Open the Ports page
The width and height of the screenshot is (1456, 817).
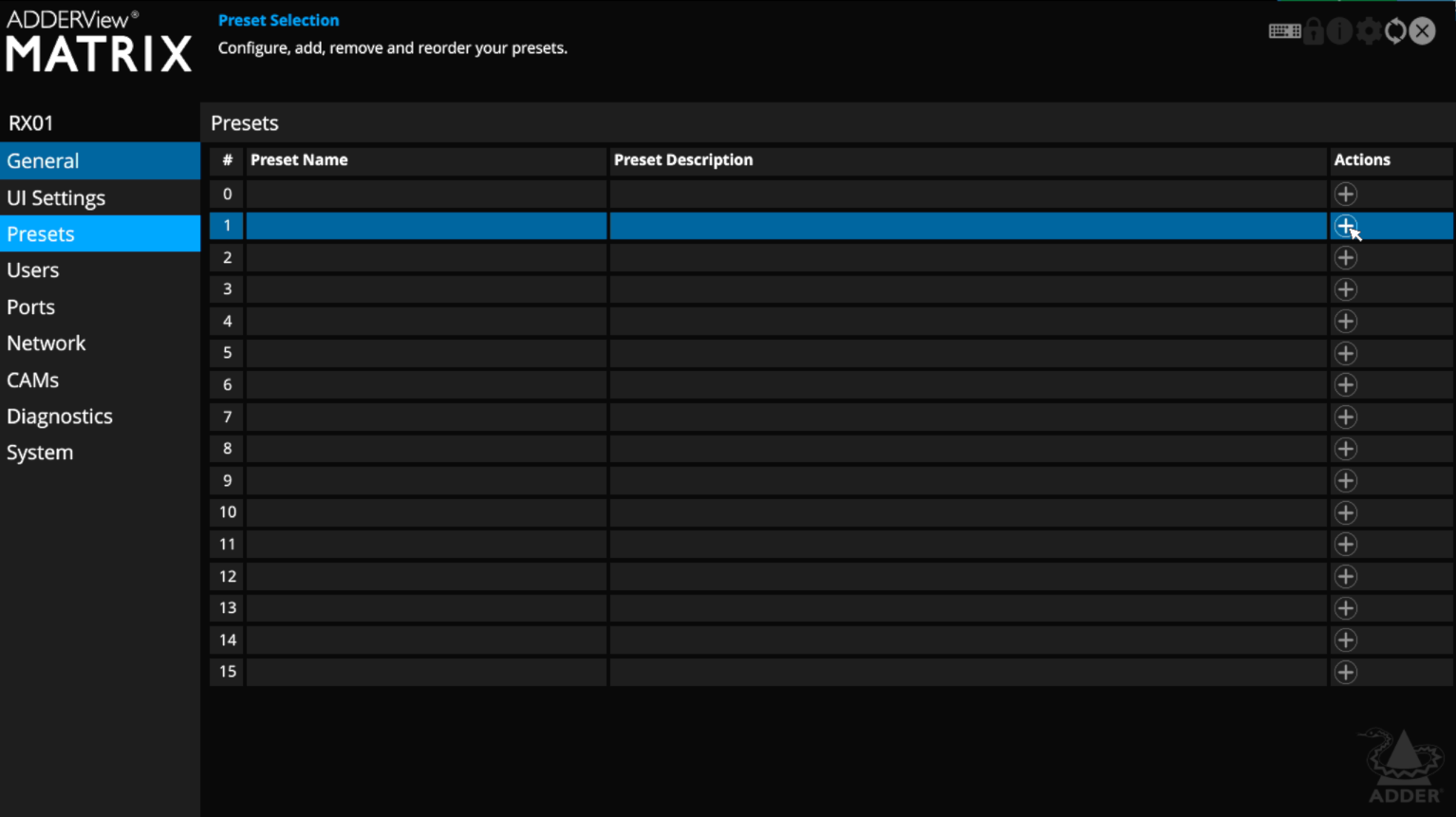[100, 306]
